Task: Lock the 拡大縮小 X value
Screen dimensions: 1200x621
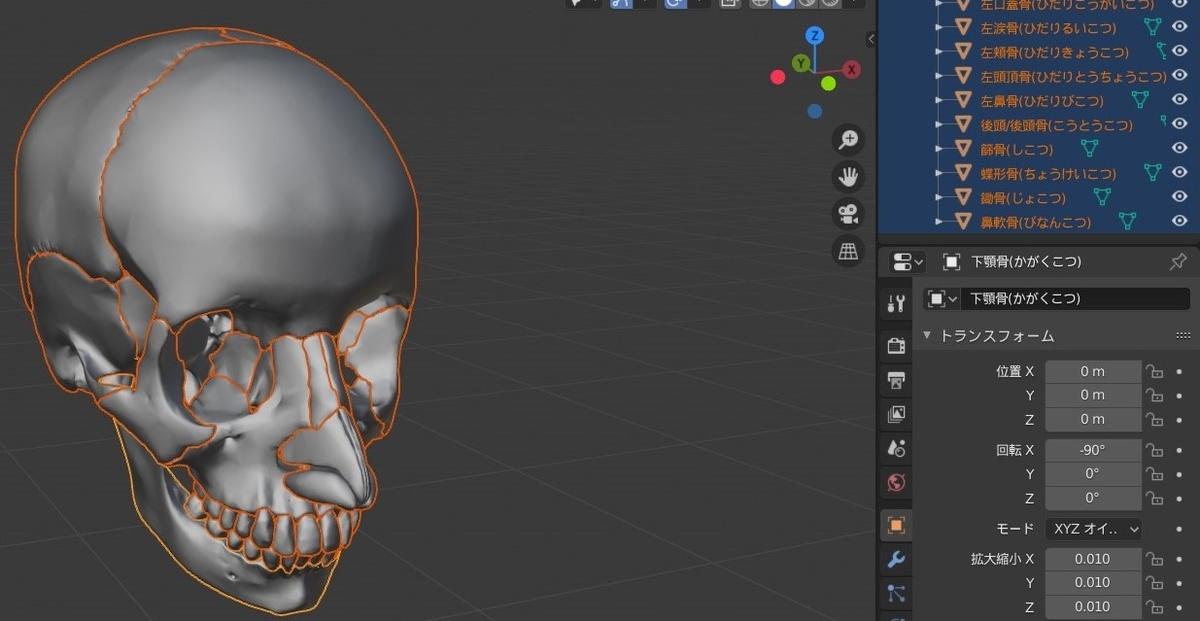Action: point(1155,559)
